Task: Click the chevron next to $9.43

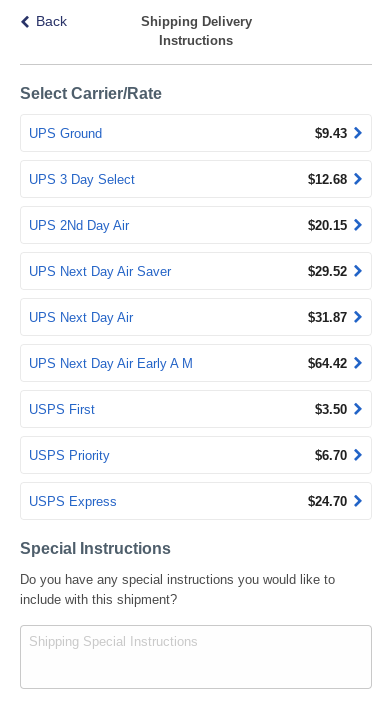Action: pos(358,133)
